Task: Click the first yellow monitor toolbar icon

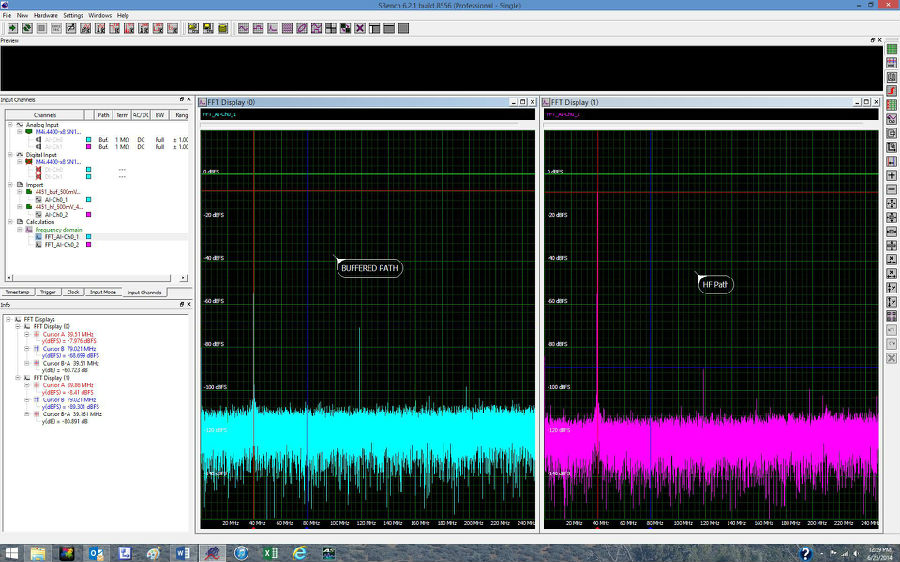Action: pos(193,28)
